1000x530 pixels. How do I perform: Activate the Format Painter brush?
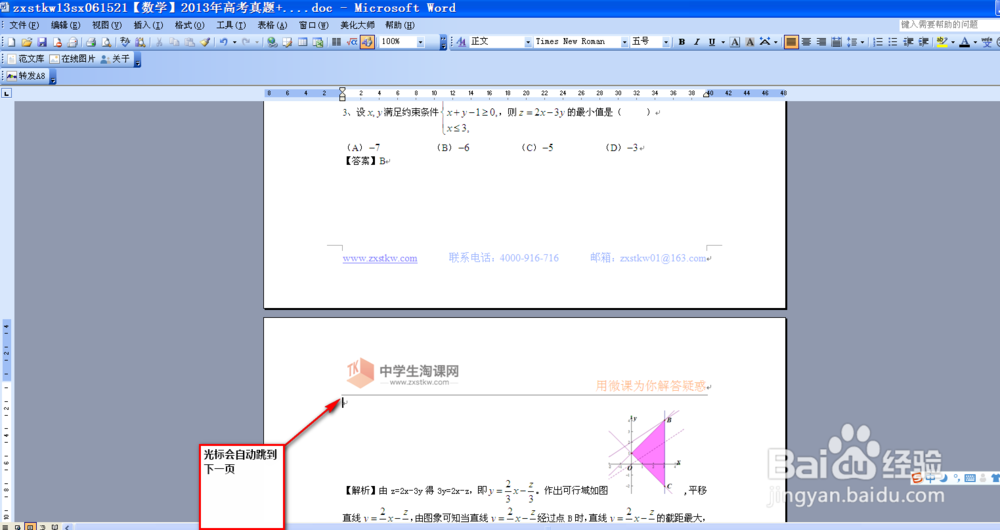(205, 42)
